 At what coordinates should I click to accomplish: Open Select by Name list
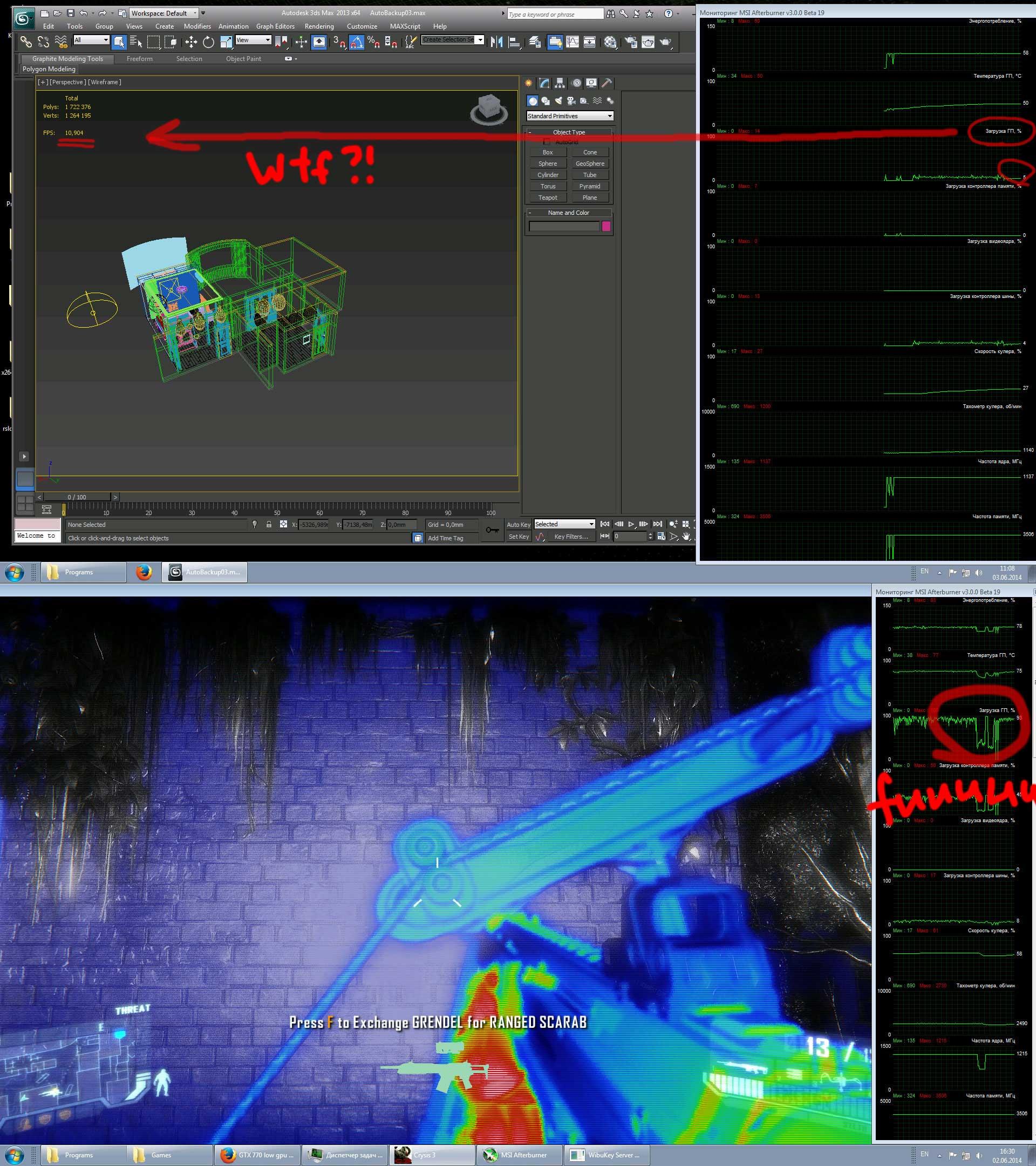coord(135,42)
